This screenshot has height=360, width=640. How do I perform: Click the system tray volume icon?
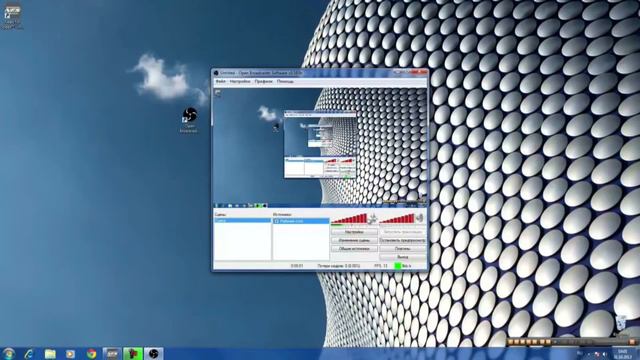(x=604, y=354)
